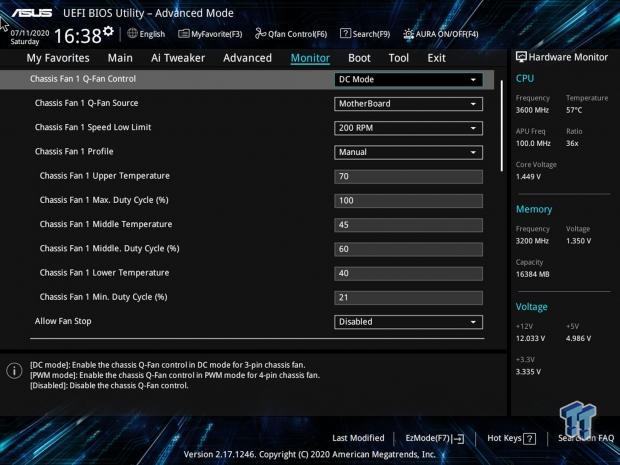Image resolution: width=620 pixels, height=465 pixels.
Task: Open the Hot Keys help
Action: [x=504, y=438]
